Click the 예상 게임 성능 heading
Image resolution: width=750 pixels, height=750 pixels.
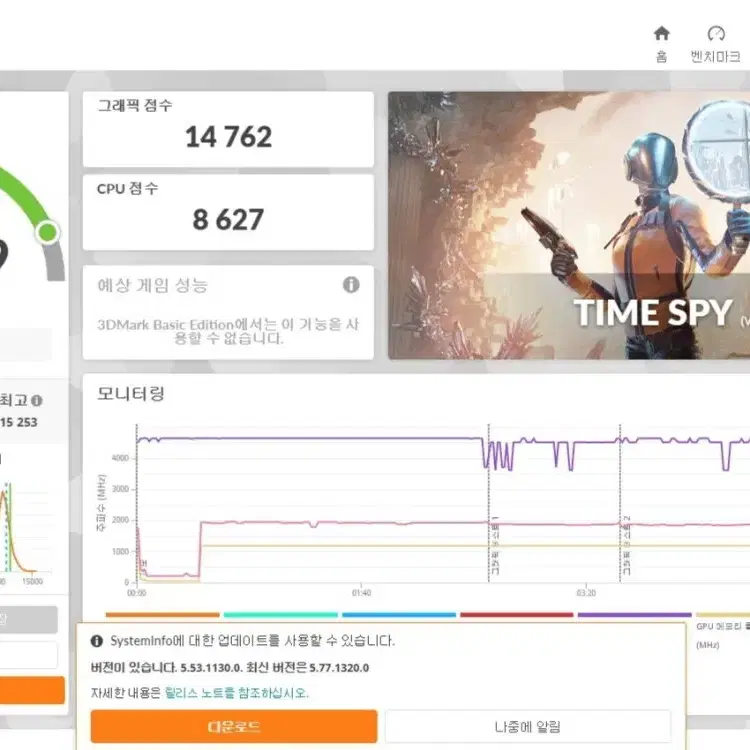coord(153,285)
